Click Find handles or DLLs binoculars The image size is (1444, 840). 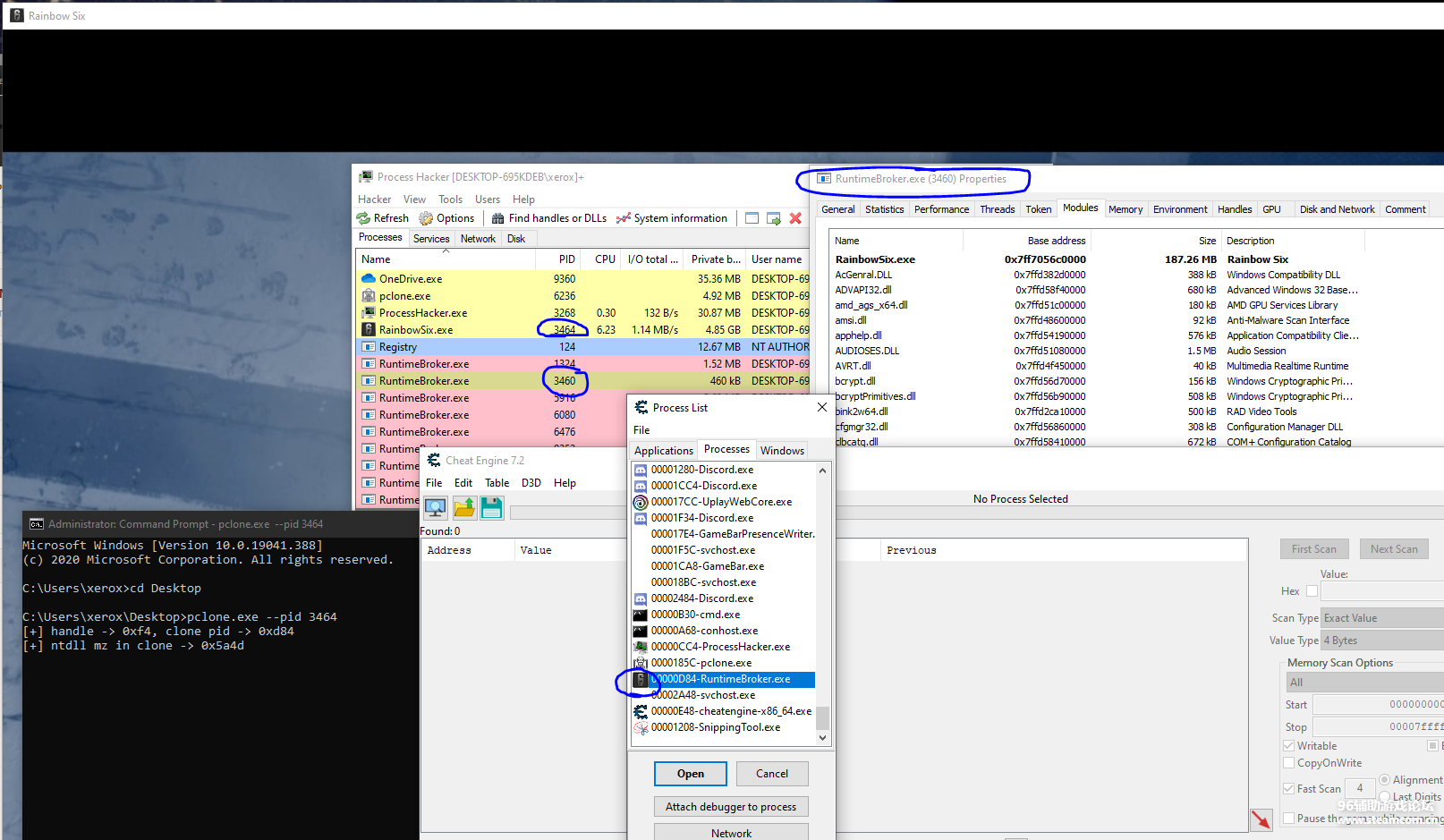coord(498,218)
